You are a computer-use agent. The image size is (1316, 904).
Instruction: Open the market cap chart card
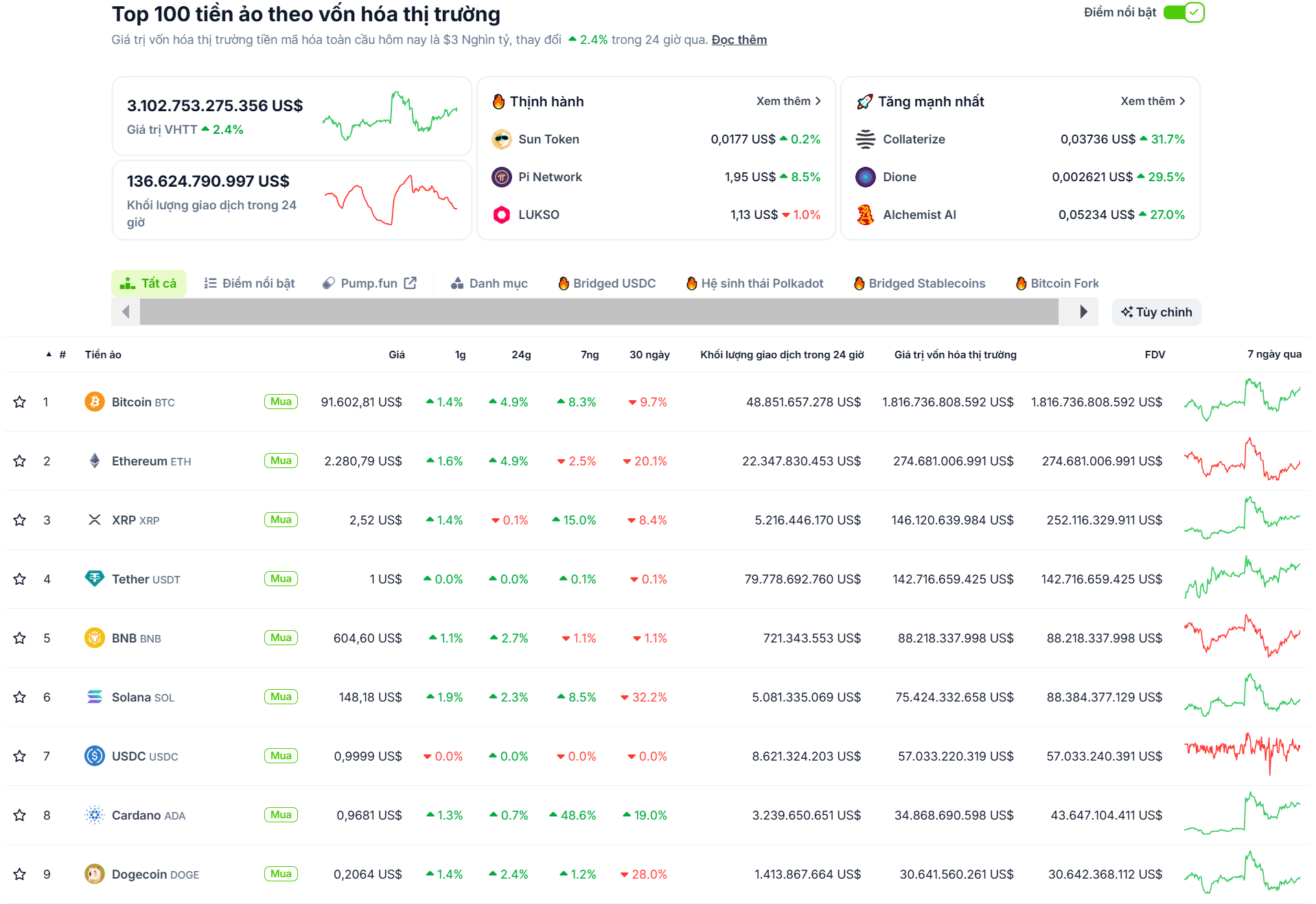point(292,116)
